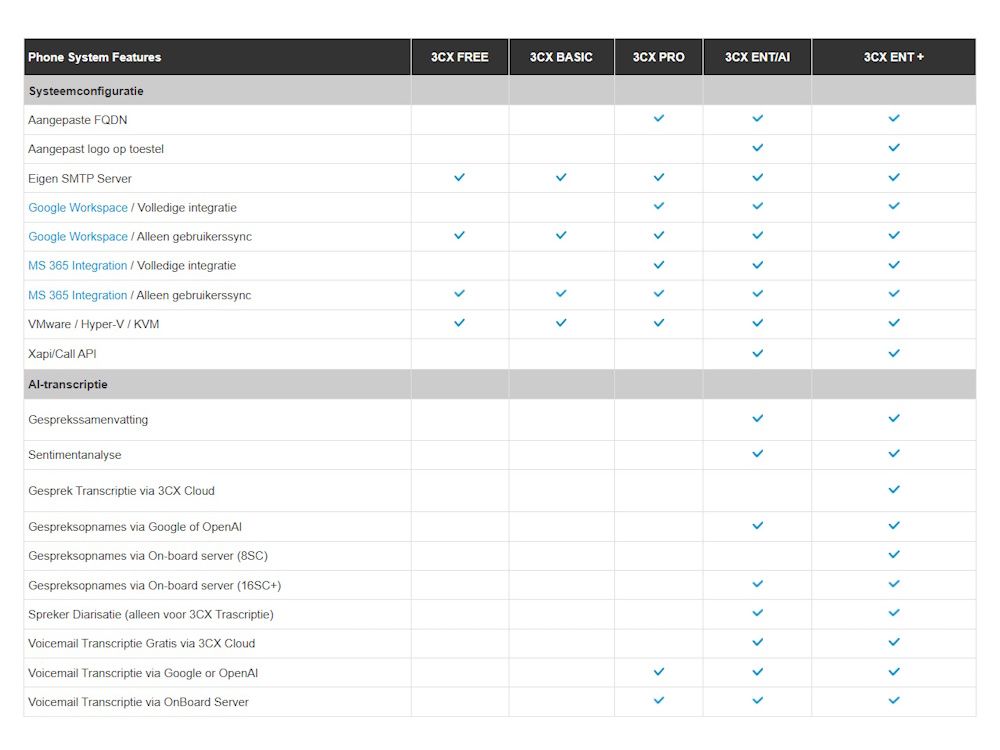Select the Aangepaste FQDN row label
The image size is (1000, 750).
(78, 120)
